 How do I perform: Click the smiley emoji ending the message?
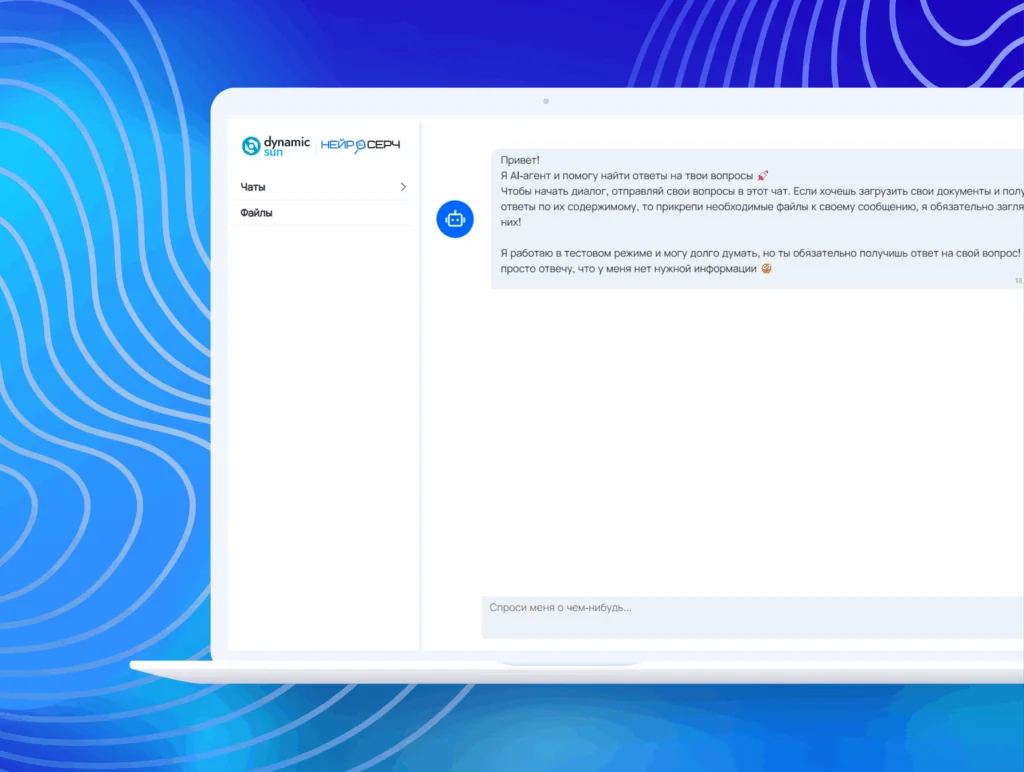coord(767,268)
